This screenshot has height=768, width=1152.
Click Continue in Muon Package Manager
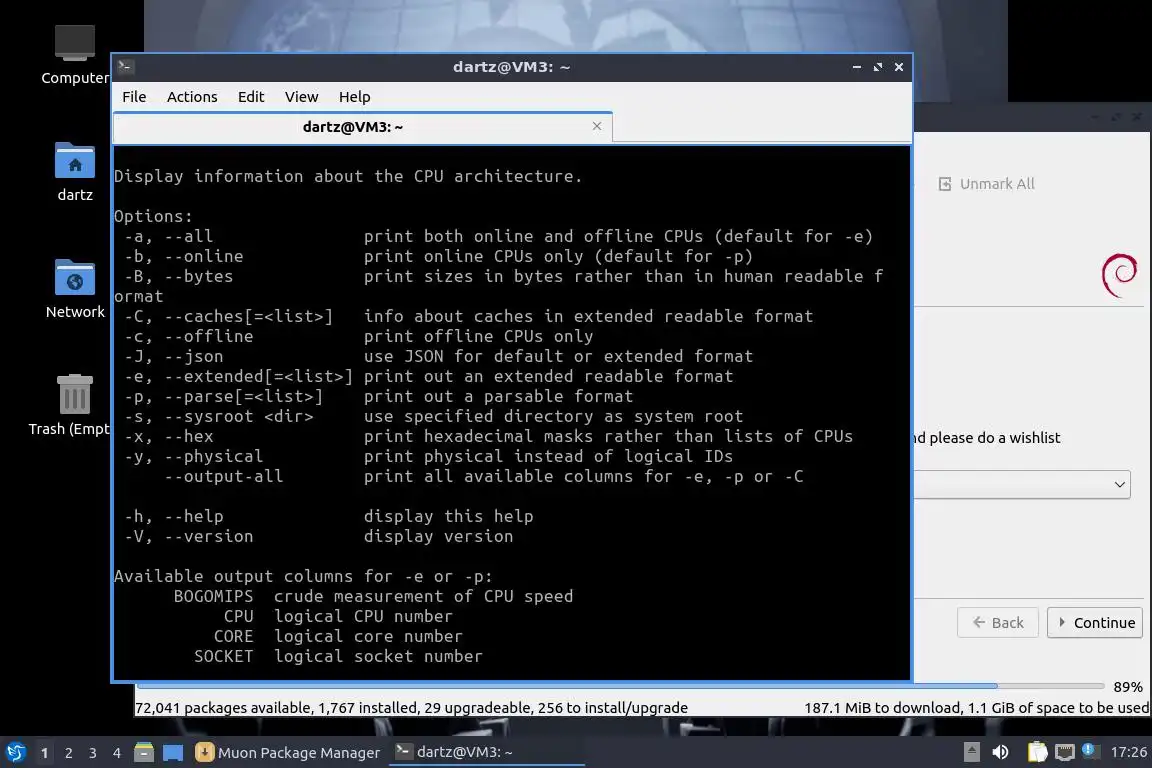[x=1095, y=622]
